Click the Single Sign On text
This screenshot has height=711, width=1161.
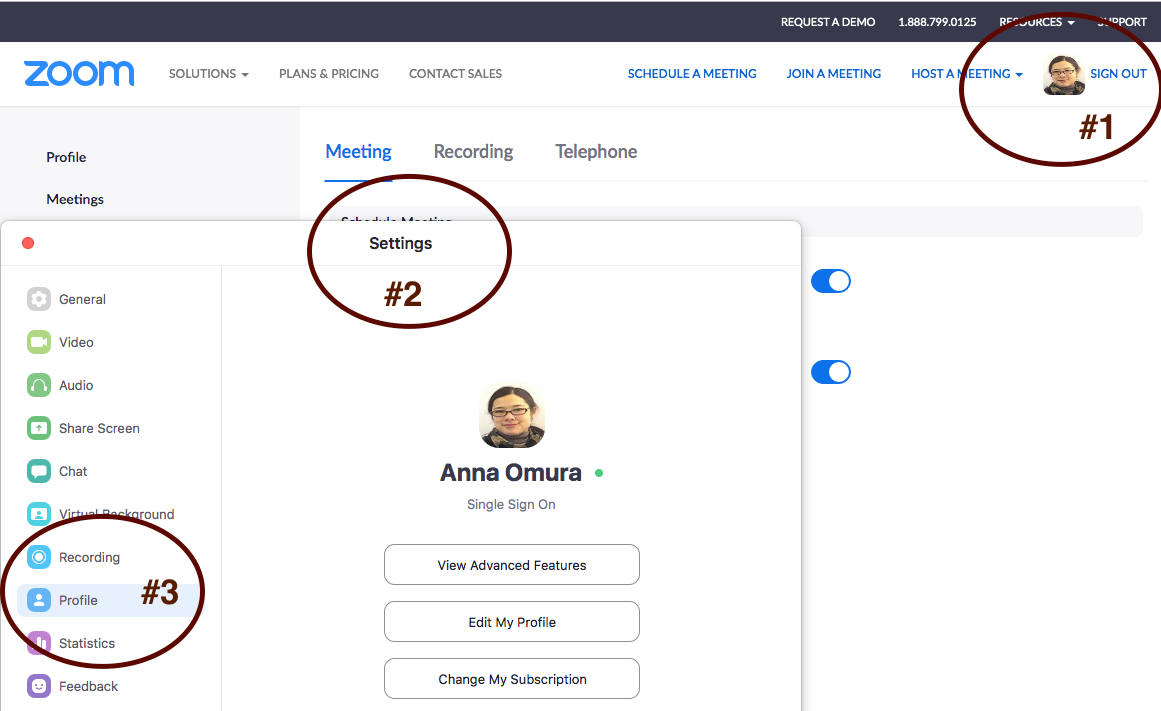click(511, 504)
